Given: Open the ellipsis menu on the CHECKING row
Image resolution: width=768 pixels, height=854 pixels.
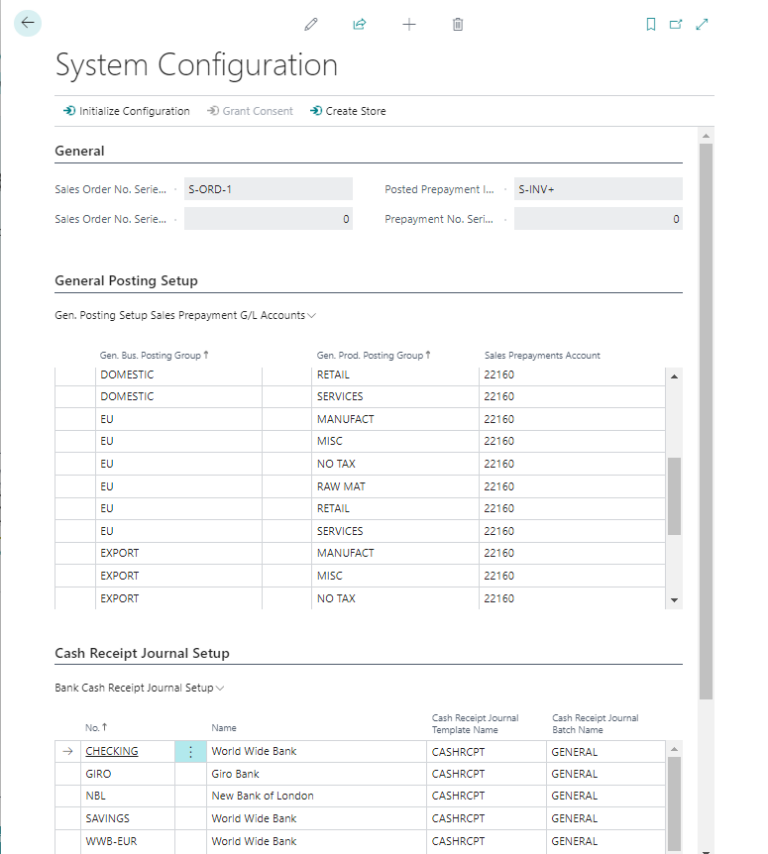Looking at the screenshot, I should (x=191, y=751).
